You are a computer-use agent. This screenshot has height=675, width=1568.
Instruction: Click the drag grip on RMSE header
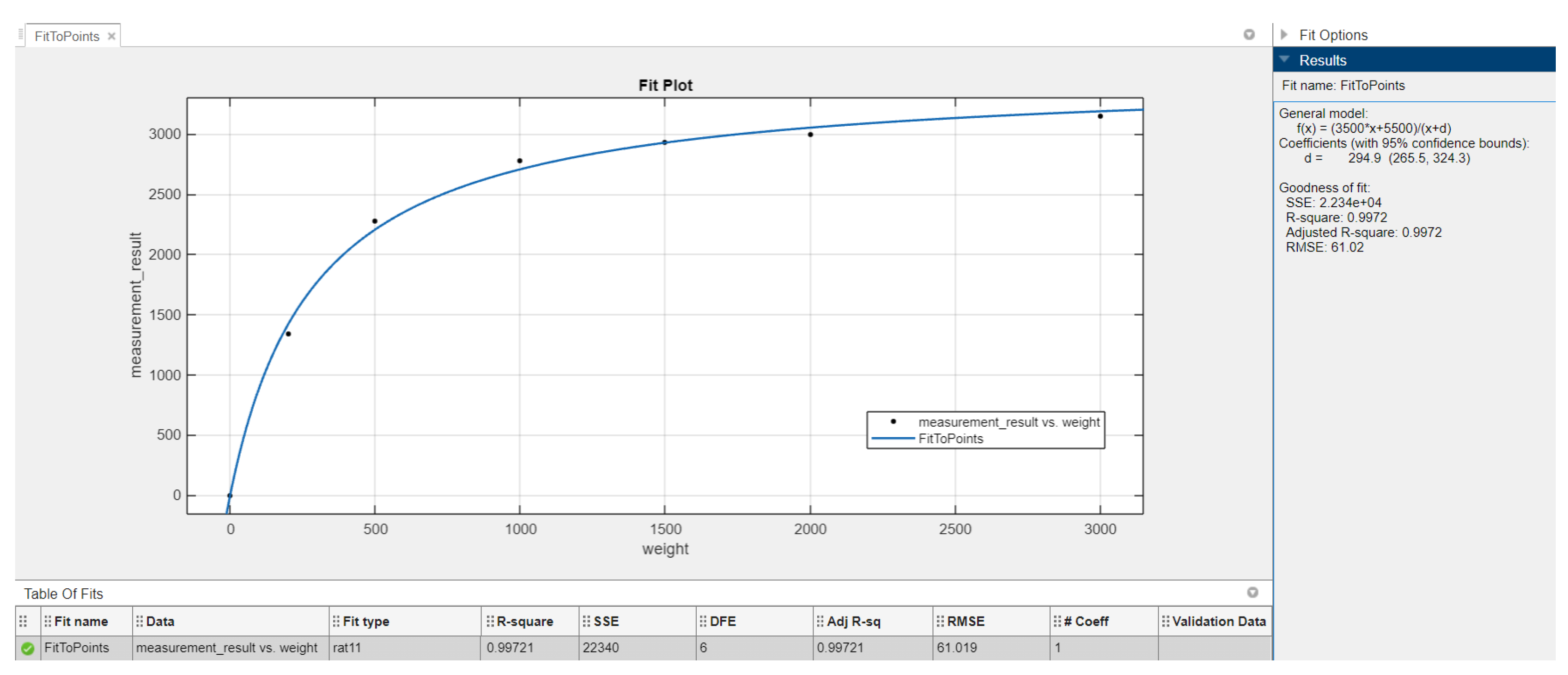click(x=941, y=621)
